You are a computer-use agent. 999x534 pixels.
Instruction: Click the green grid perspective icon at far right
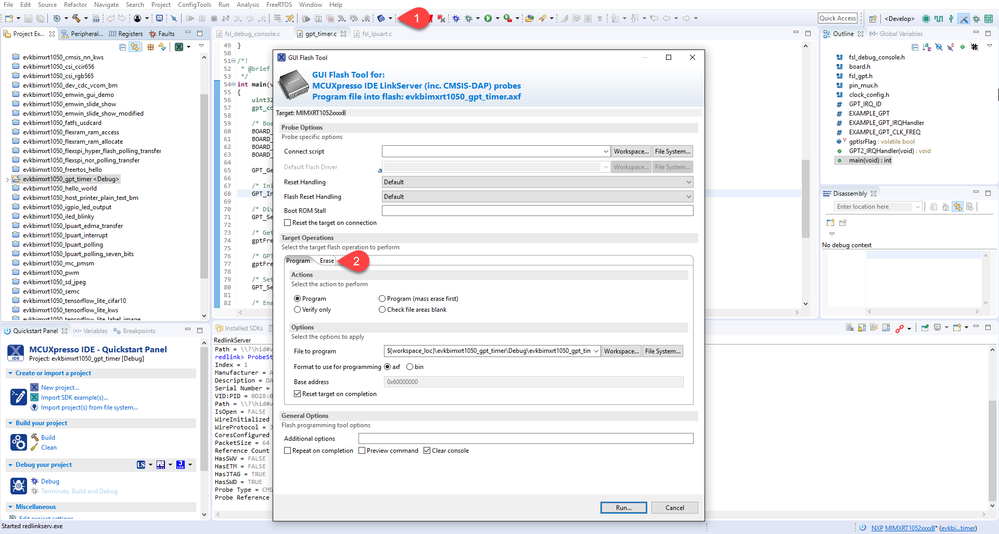click(988, 18)
